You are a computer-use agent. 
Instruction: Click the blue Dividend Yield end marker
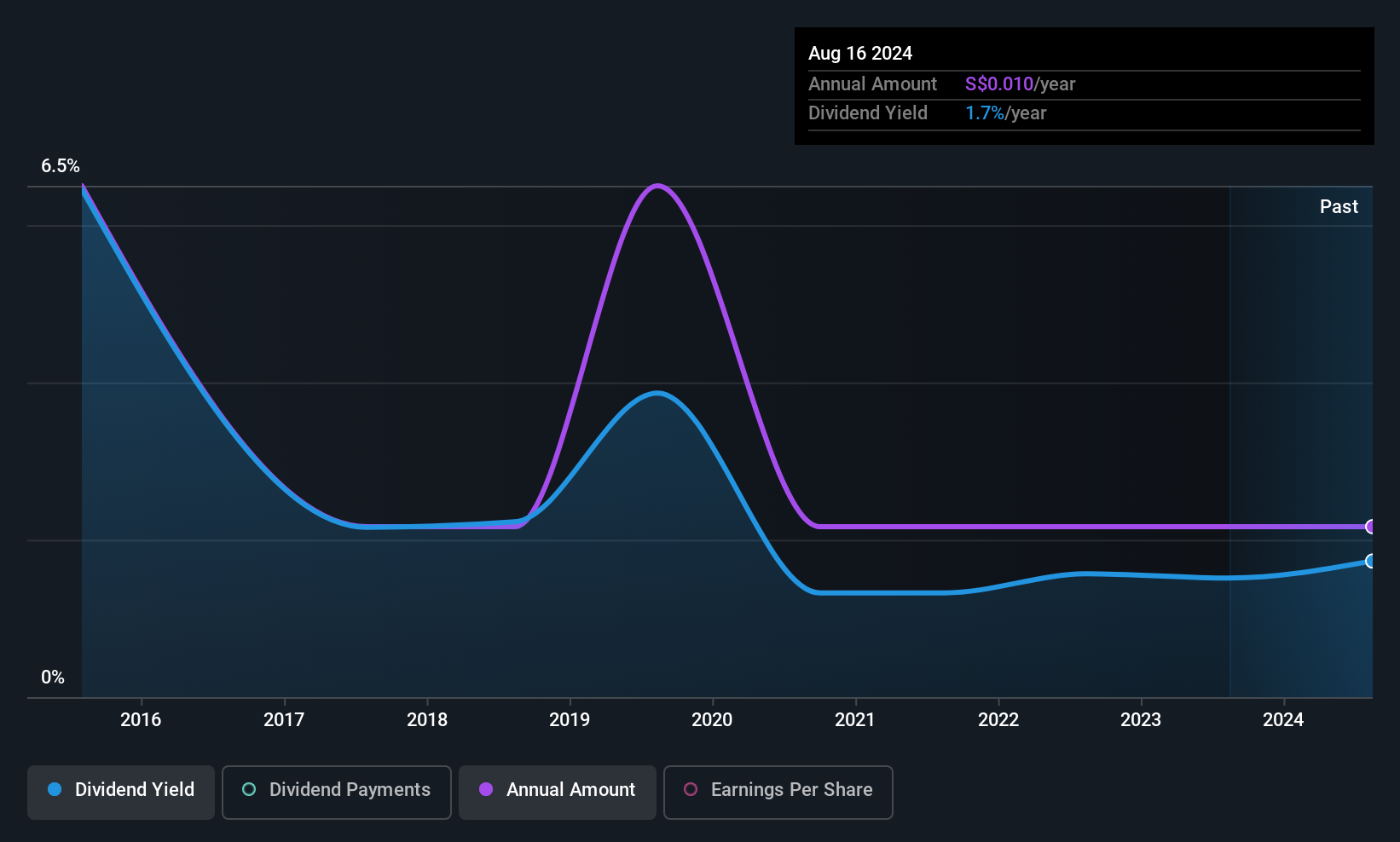tap(1370, 561)
